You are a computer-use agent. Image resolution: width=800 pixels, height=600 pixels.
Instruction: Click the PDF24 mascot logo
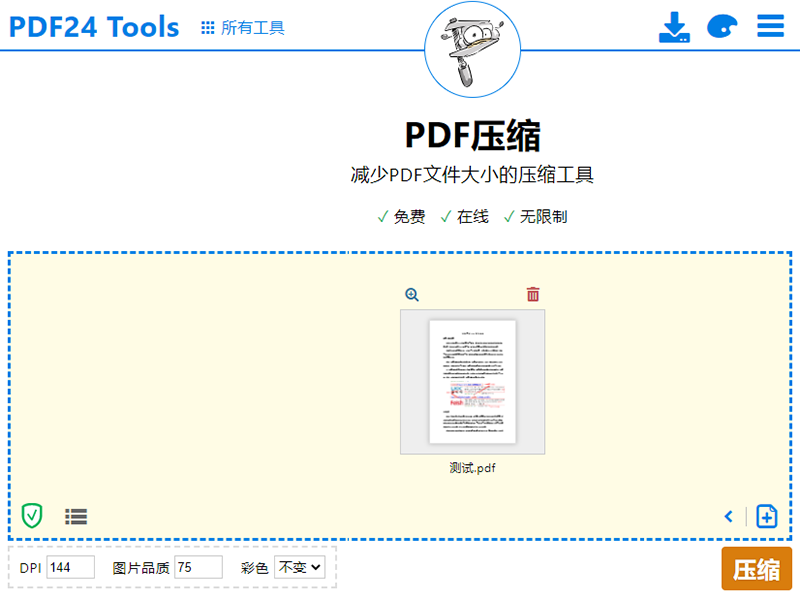point(472,49)
